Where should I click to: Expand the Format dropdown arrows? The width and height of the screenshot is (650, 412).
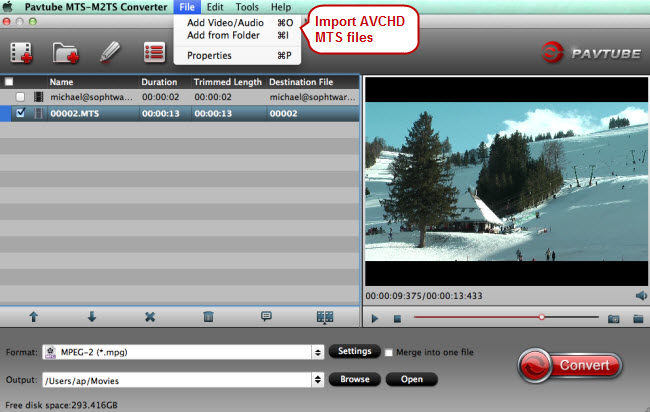pyautogui.click(x=318, y=352)
